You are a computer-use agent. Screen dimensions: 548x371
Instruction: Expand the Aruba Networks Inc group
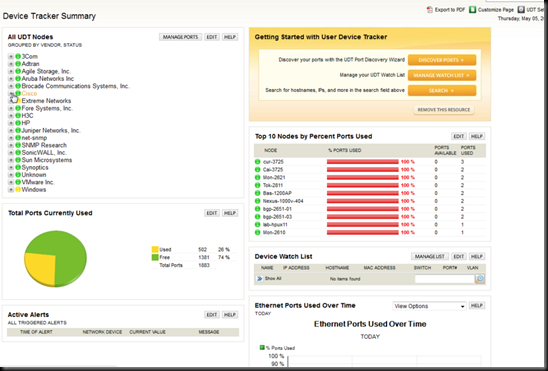click(11, 79)
